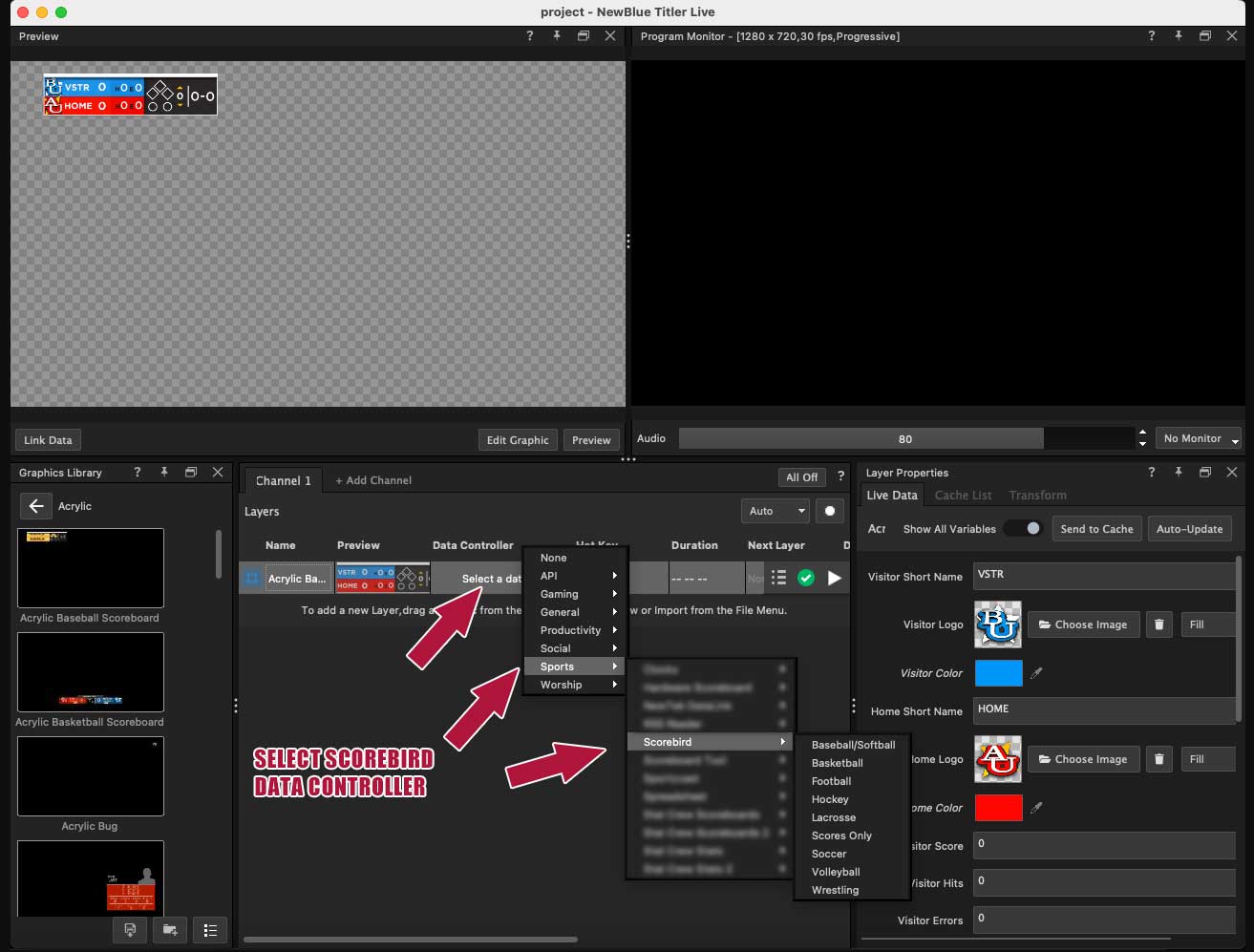Screen dimensions: 1254x952
Task: Pin the Preview panel
Action: tap(556, 36)
